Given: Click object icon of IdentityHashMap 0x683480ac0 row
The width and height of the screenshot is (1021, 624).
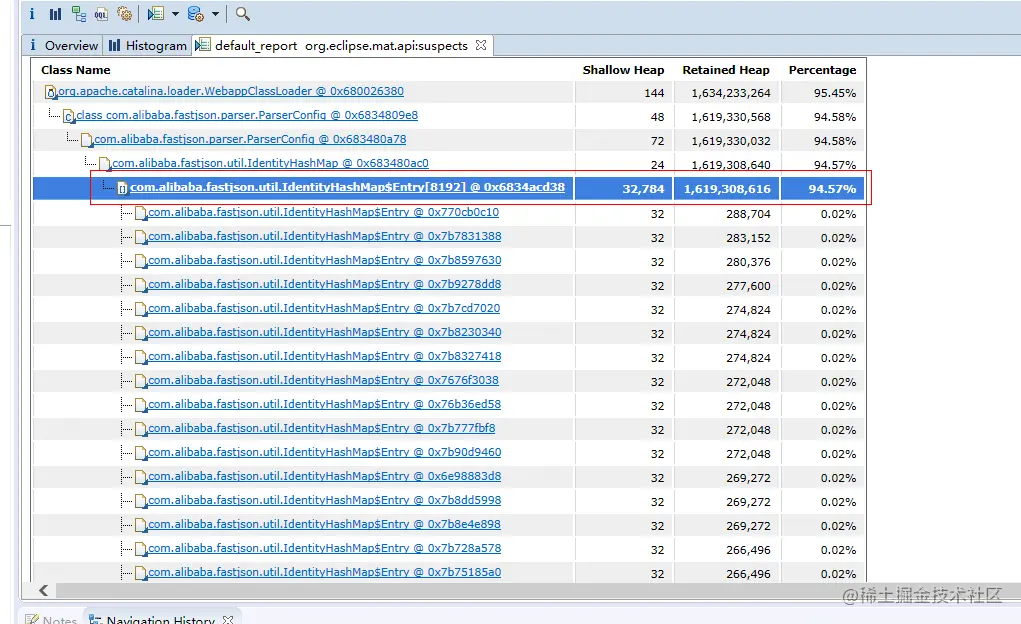Looking at the screenshot, I should click(105, 165).
